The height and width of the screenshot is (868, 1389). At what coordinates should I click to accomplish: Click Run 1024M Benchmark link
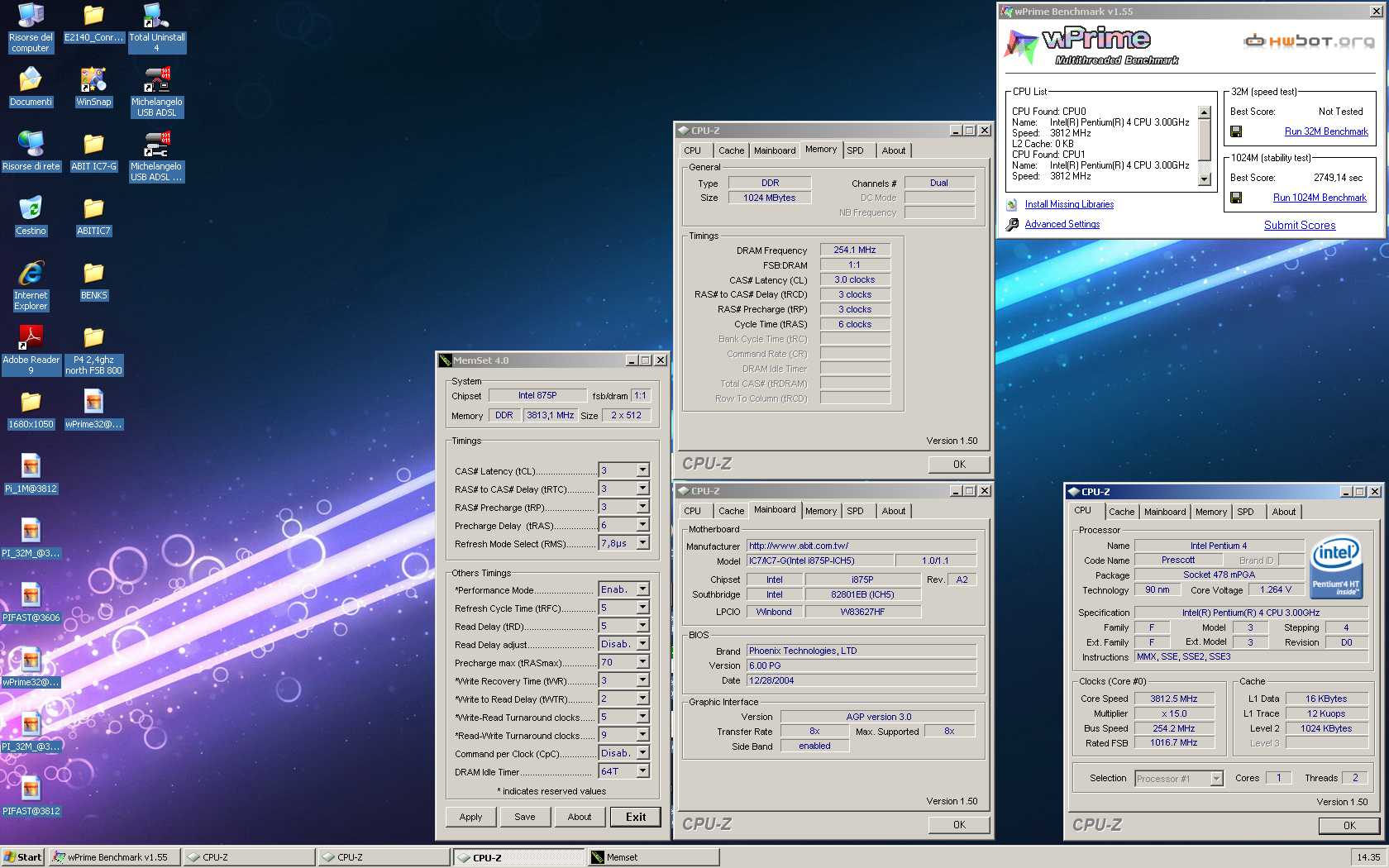(1320, 198)
